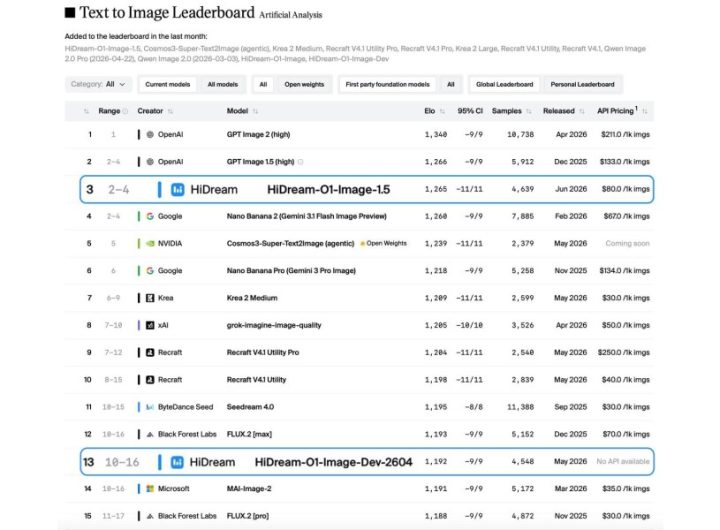This screenshot has width=720, height=530.
Task: Click the Microsoft logo beside MAI-Image-2
Action: (150, 489)
